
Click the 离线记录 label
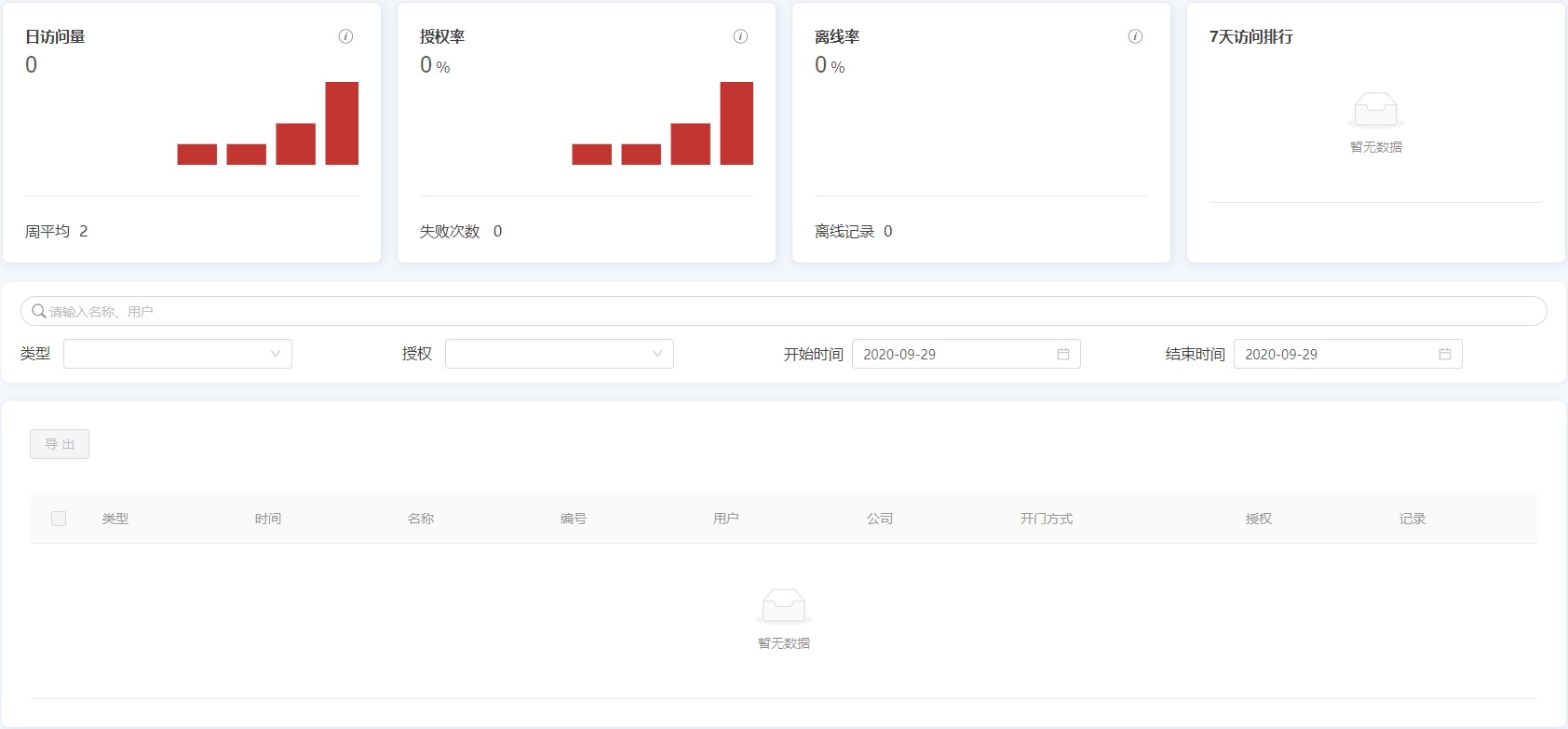click(845, 231)
